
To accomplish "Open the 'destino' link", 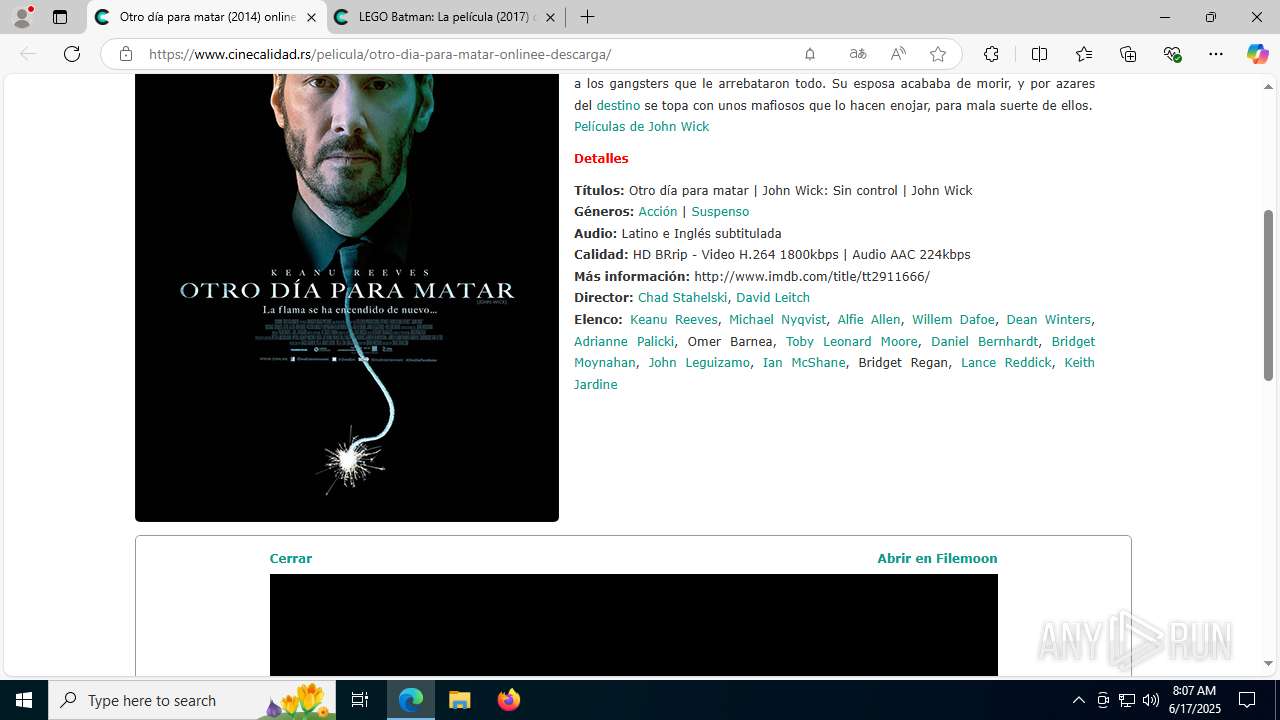I will pos(618,105).
